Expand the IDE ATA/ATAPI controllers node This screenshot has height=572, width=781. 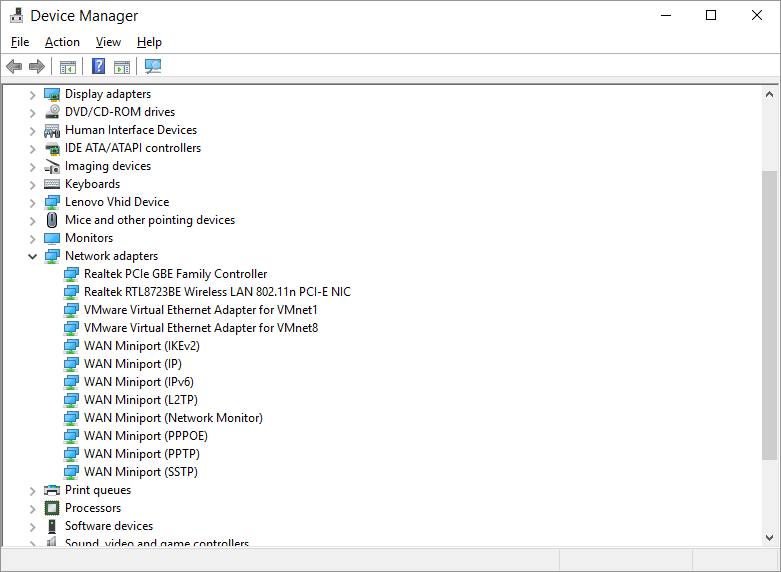(32, 148)
